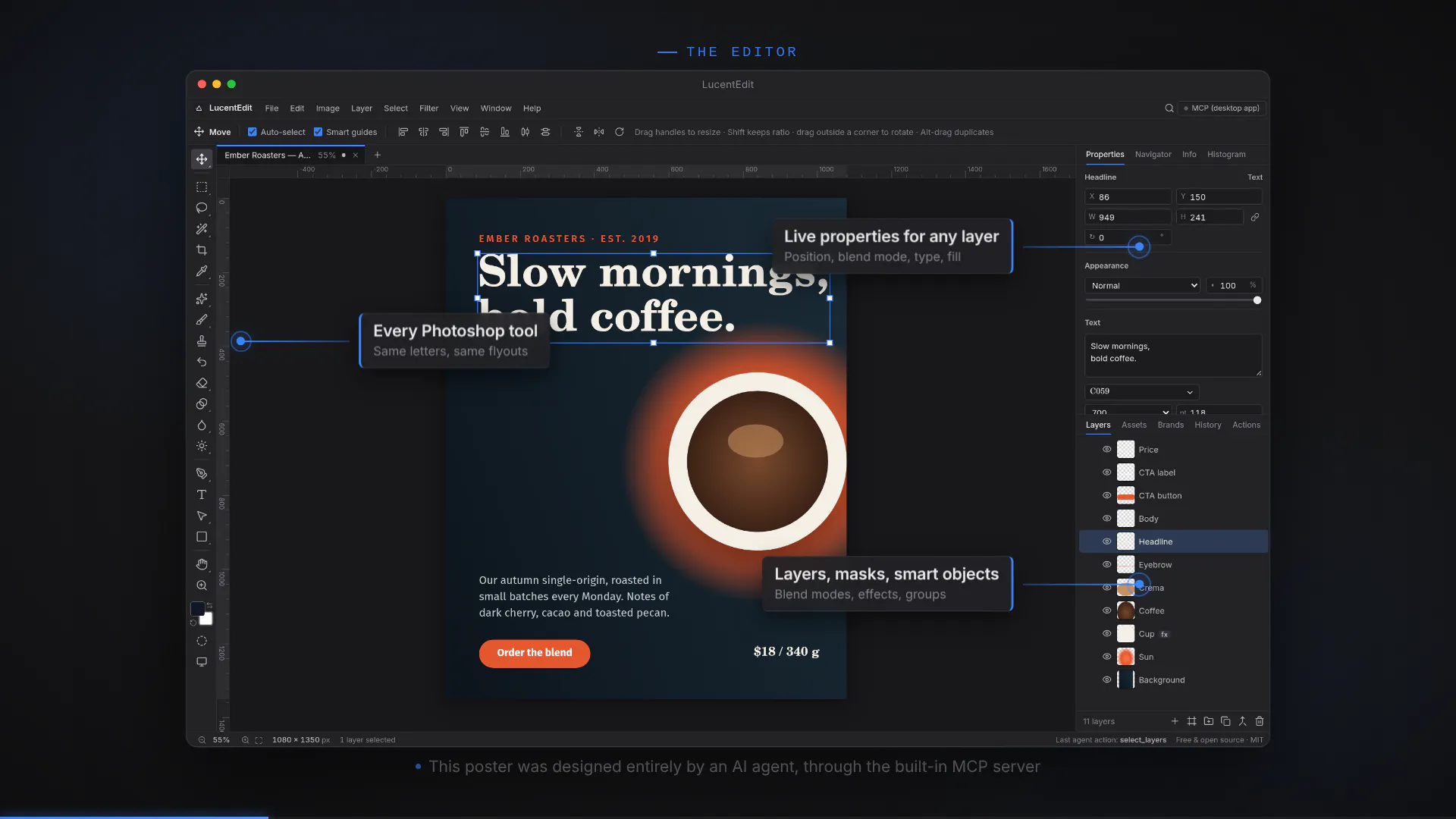This screenshot has height=819, width=1456.
Task: Select the Eyedropper tool
Action: (202, 271)
